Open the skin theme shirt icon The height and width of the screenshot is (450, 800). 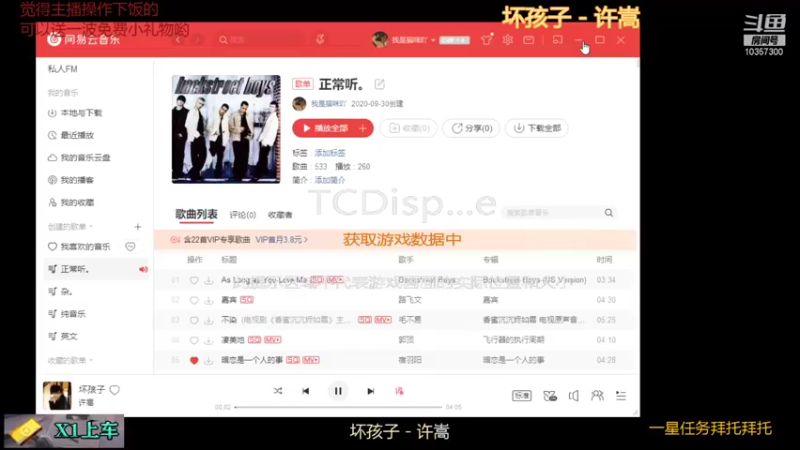pyautogui.click(x=487, y=39)
